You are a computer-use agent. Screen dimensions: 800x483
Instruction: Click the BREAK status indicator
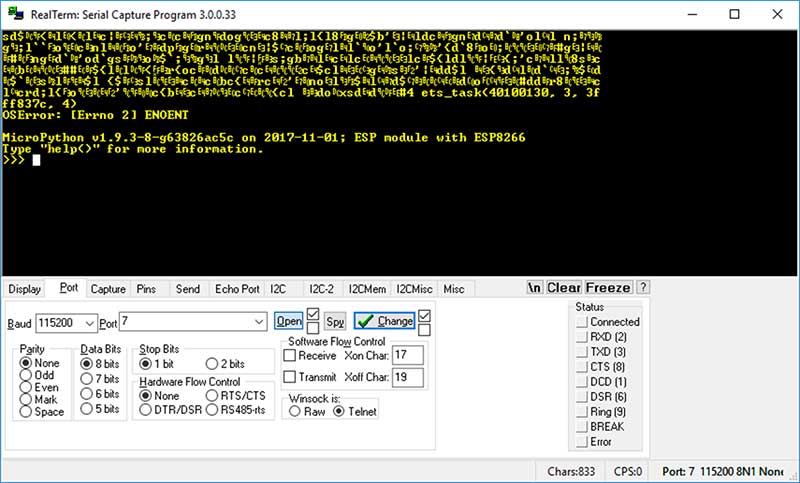pyautogui.click(x=581, y=426)
